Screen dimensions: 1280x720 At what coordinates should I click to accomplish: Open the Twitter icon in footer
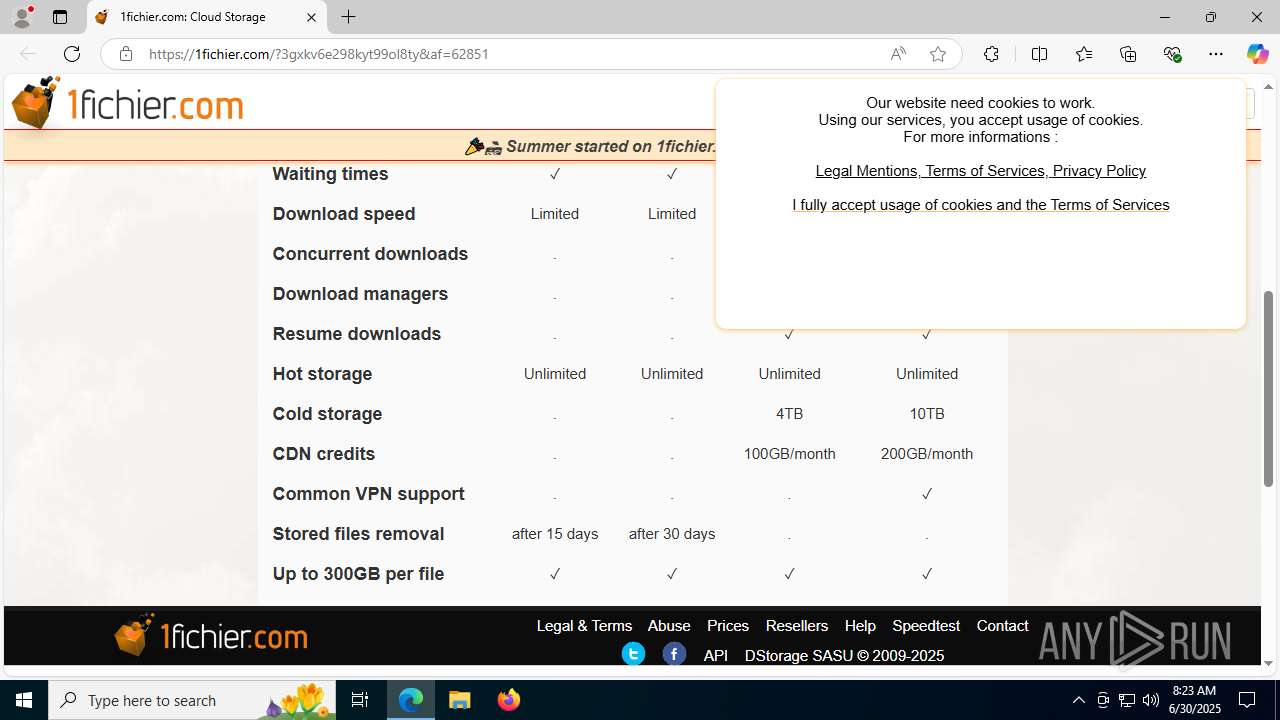click(x=633, y=654)
